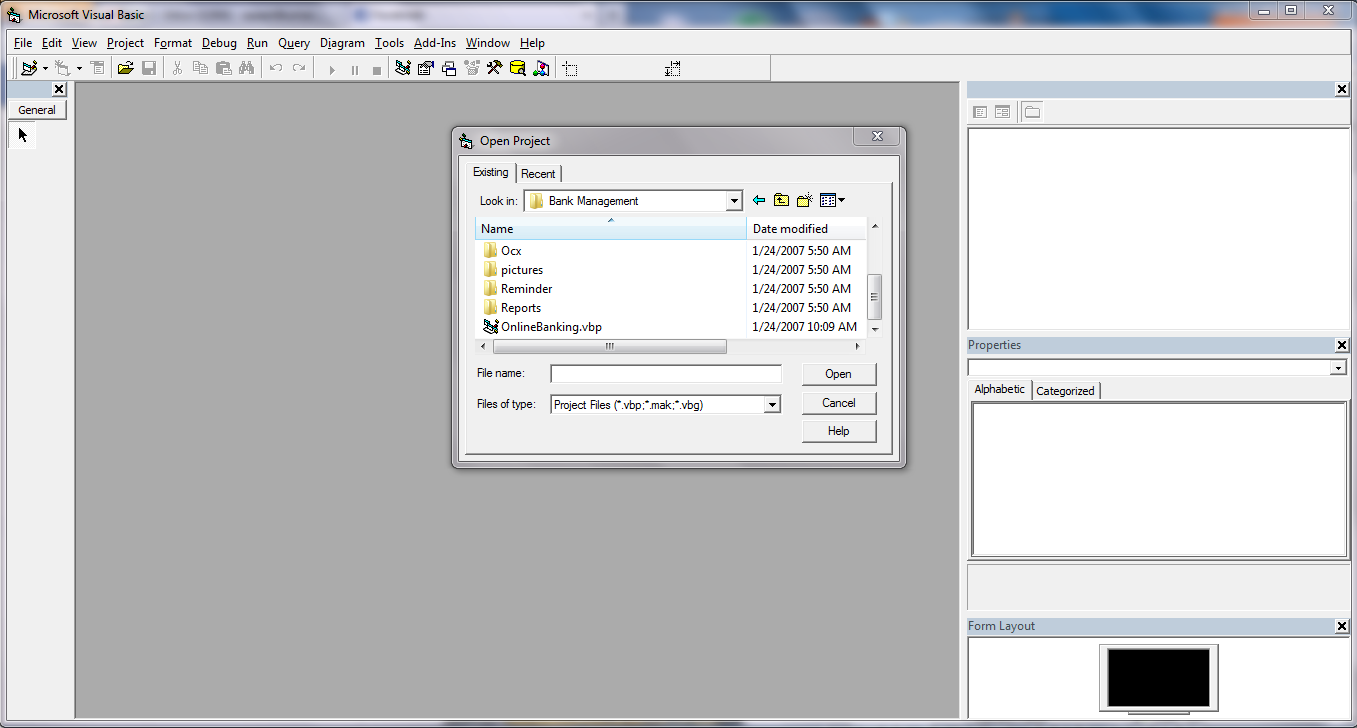Click the Cut scissors icon
Screen dimensions: 1357x728
click(177, 68)
